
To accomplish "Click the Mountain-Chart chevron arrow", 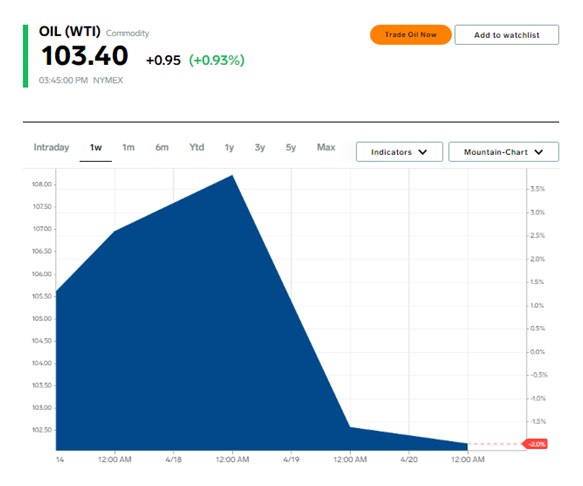I will (539, 152).
